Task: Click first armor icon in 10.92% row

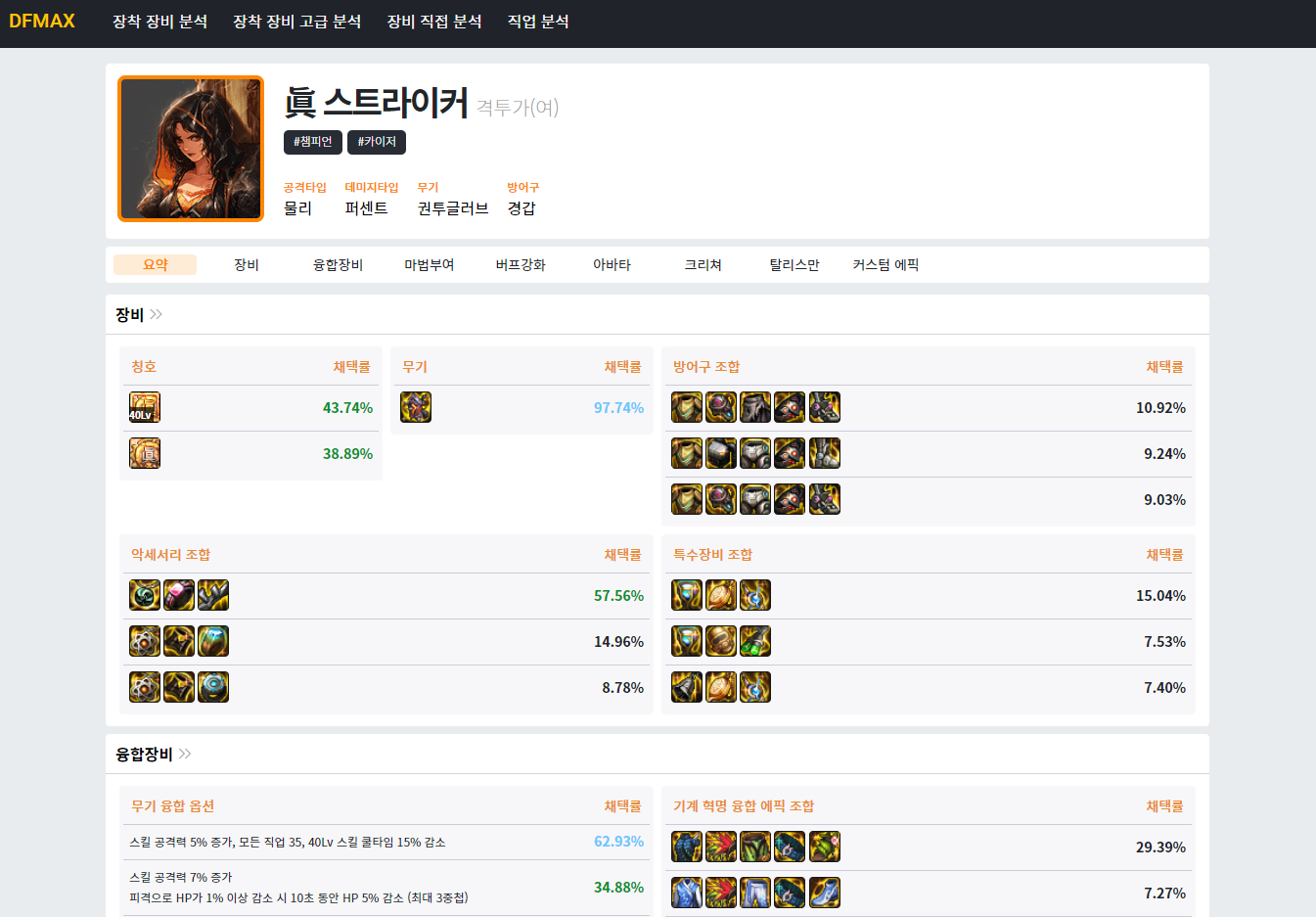Action: click(x=687, y=407)
